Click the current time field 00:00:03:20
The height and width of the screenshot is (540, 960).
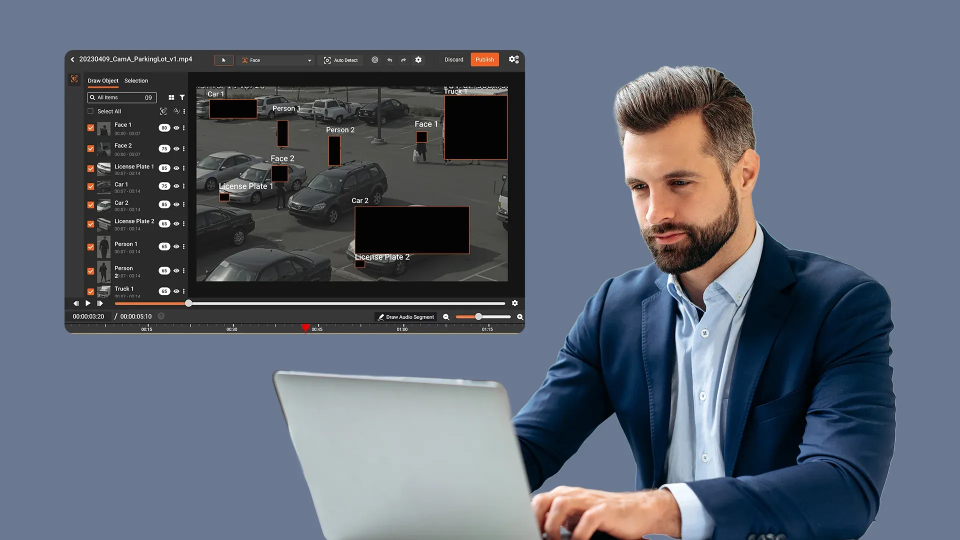pos(88,317)
